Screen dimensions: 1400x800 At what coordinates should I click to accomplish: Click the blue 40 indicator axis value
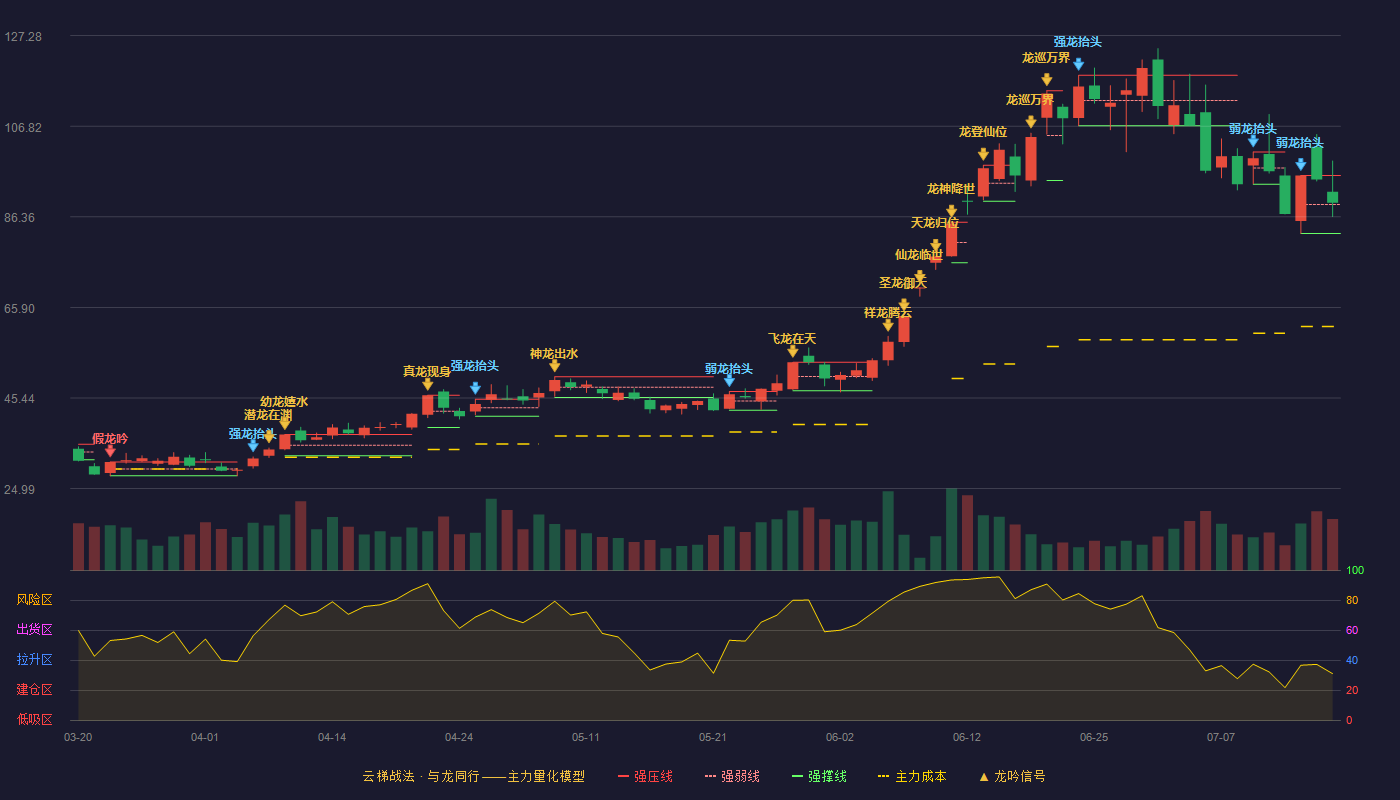(x=1352, y=660)
